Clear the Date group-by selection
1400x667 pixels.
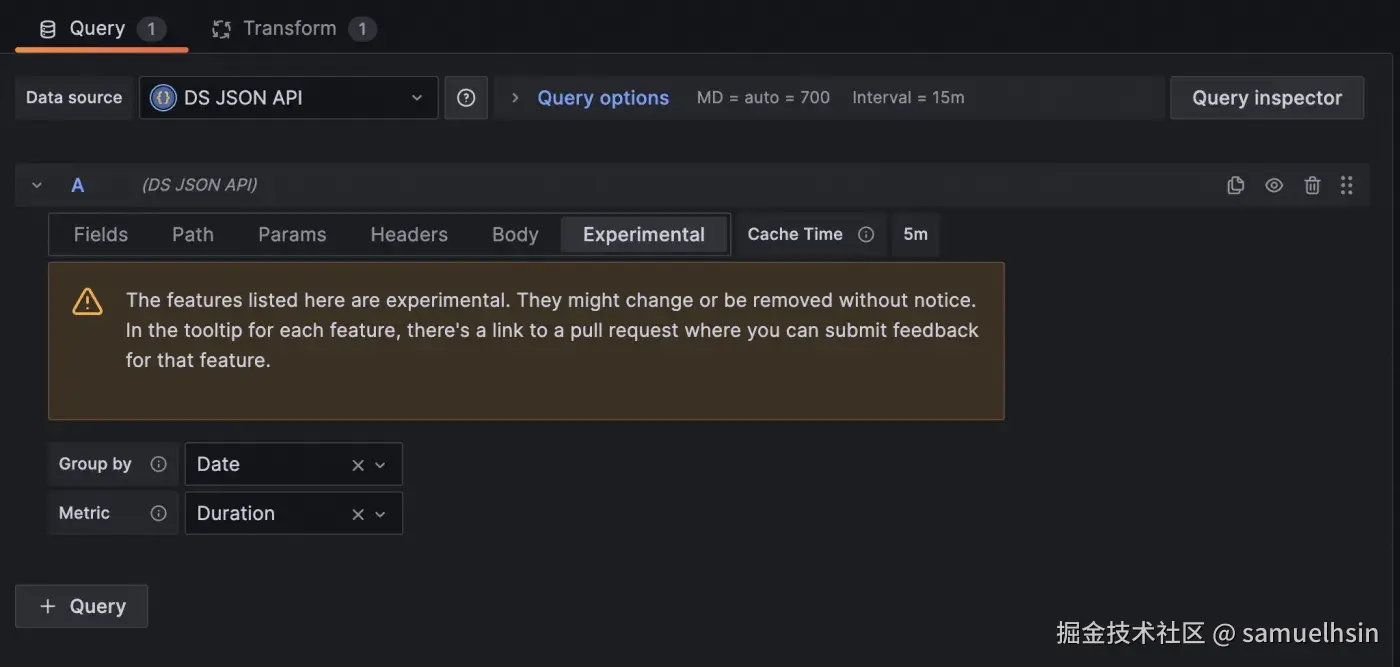tap(358, 465)
